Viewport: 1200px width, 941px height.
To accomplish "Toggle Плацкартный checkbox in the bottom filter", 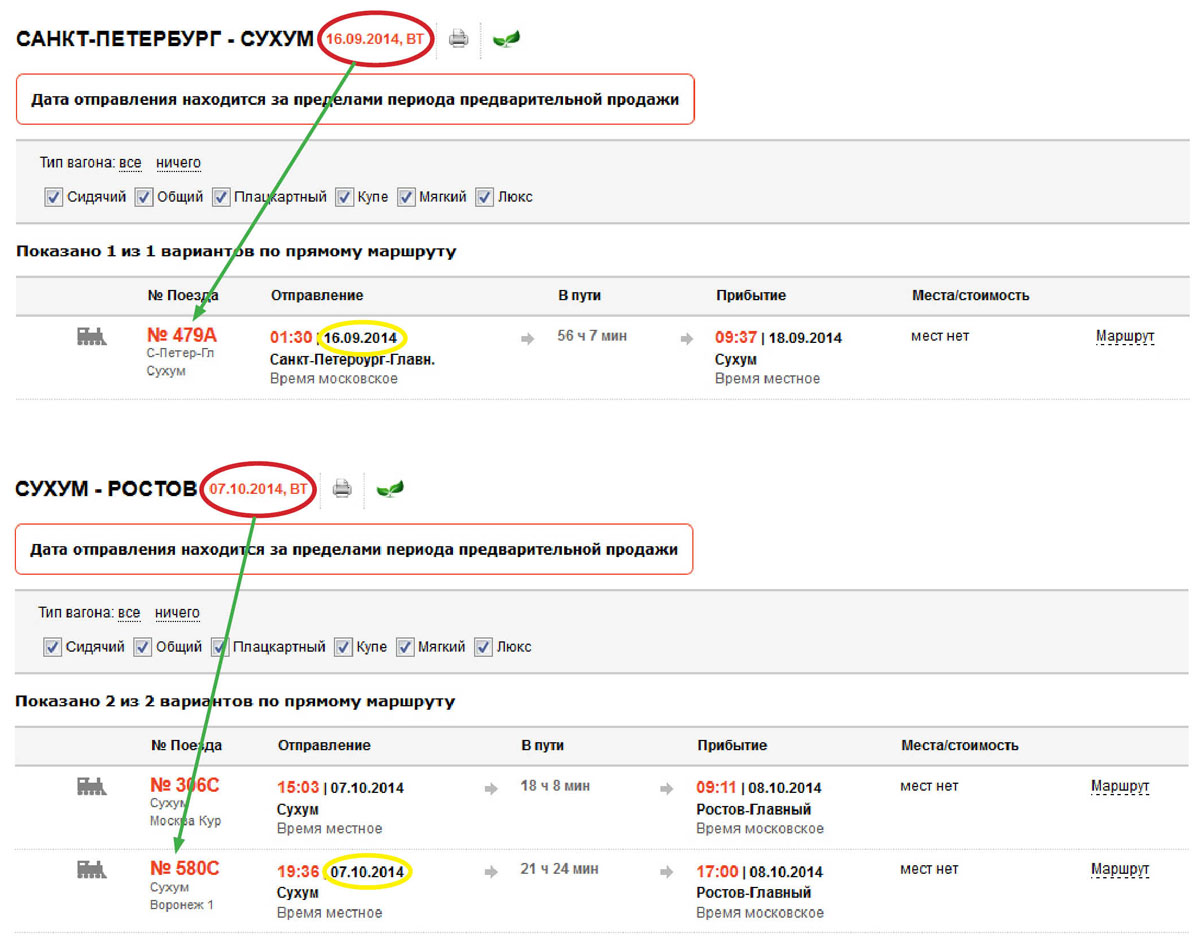I will (220, 647).
